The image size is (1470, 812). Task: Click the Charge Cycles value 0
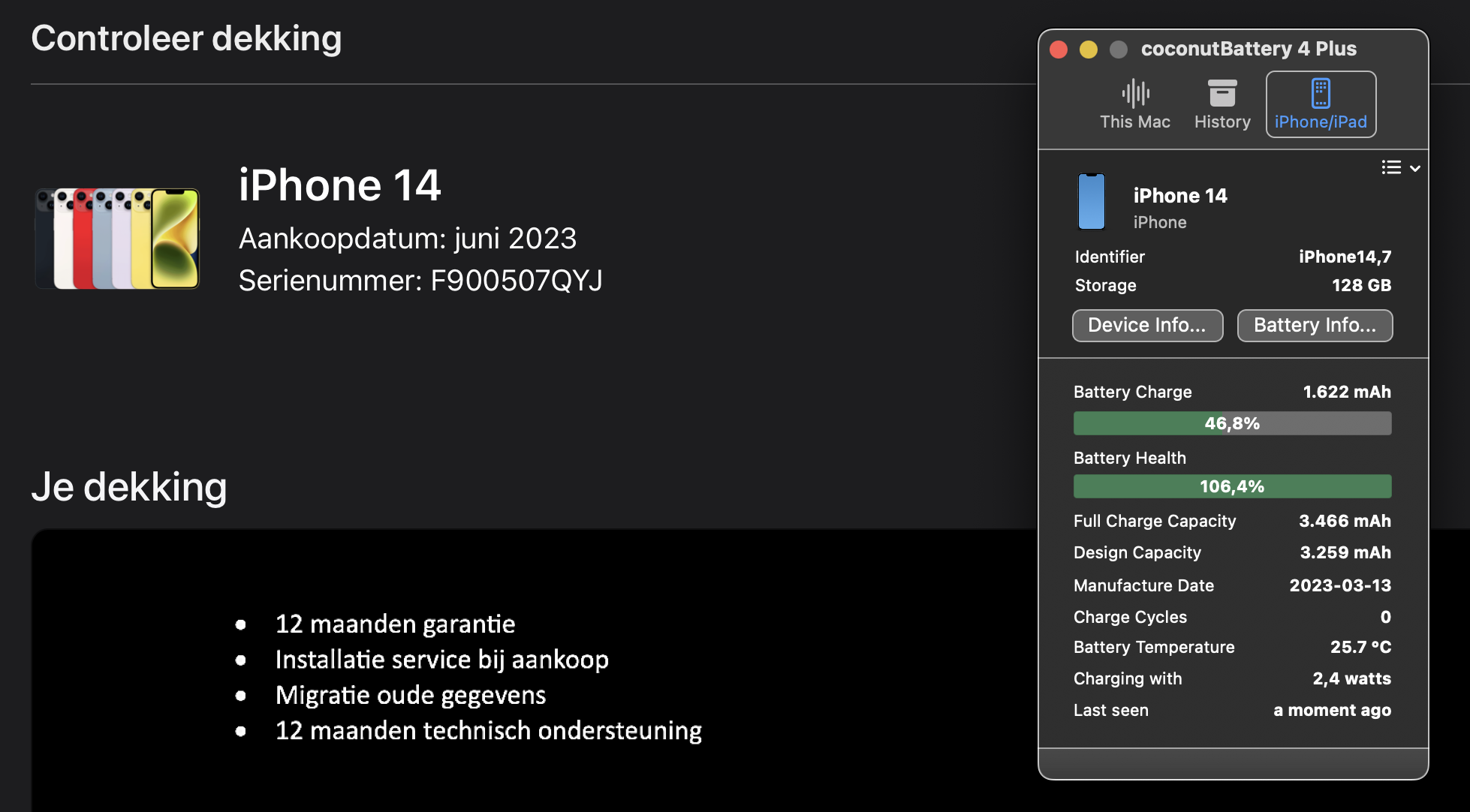click(x=1385, y=617)
